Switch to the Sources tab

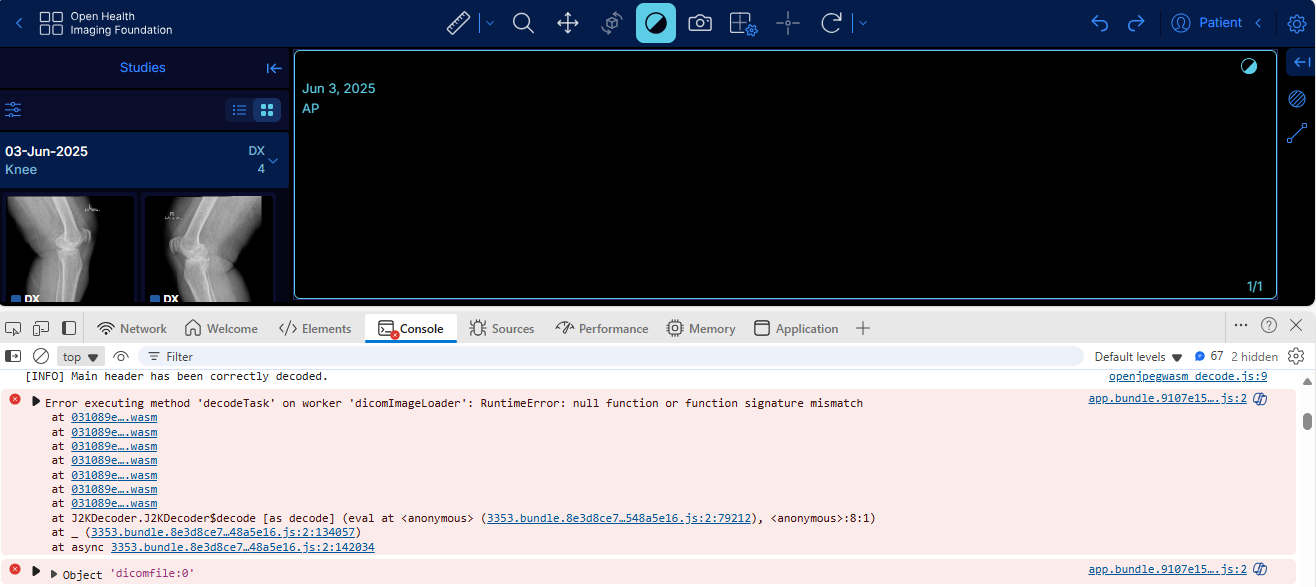point(502,328)
